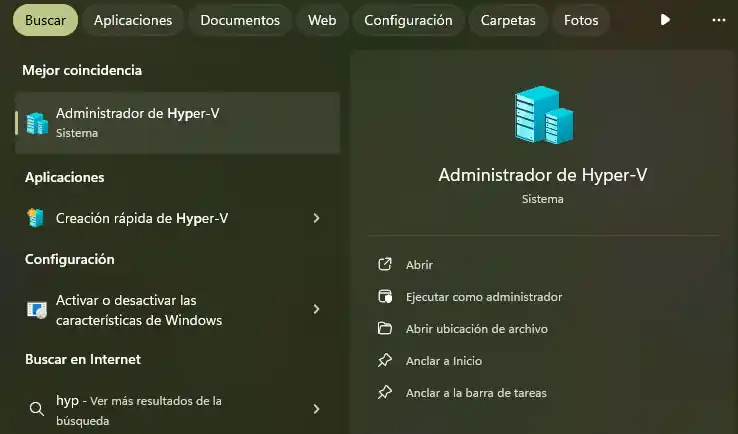Click the magnifier icon beside hyp web search
The width and height of the screenshot is (738, 434).
pos(37,409)
